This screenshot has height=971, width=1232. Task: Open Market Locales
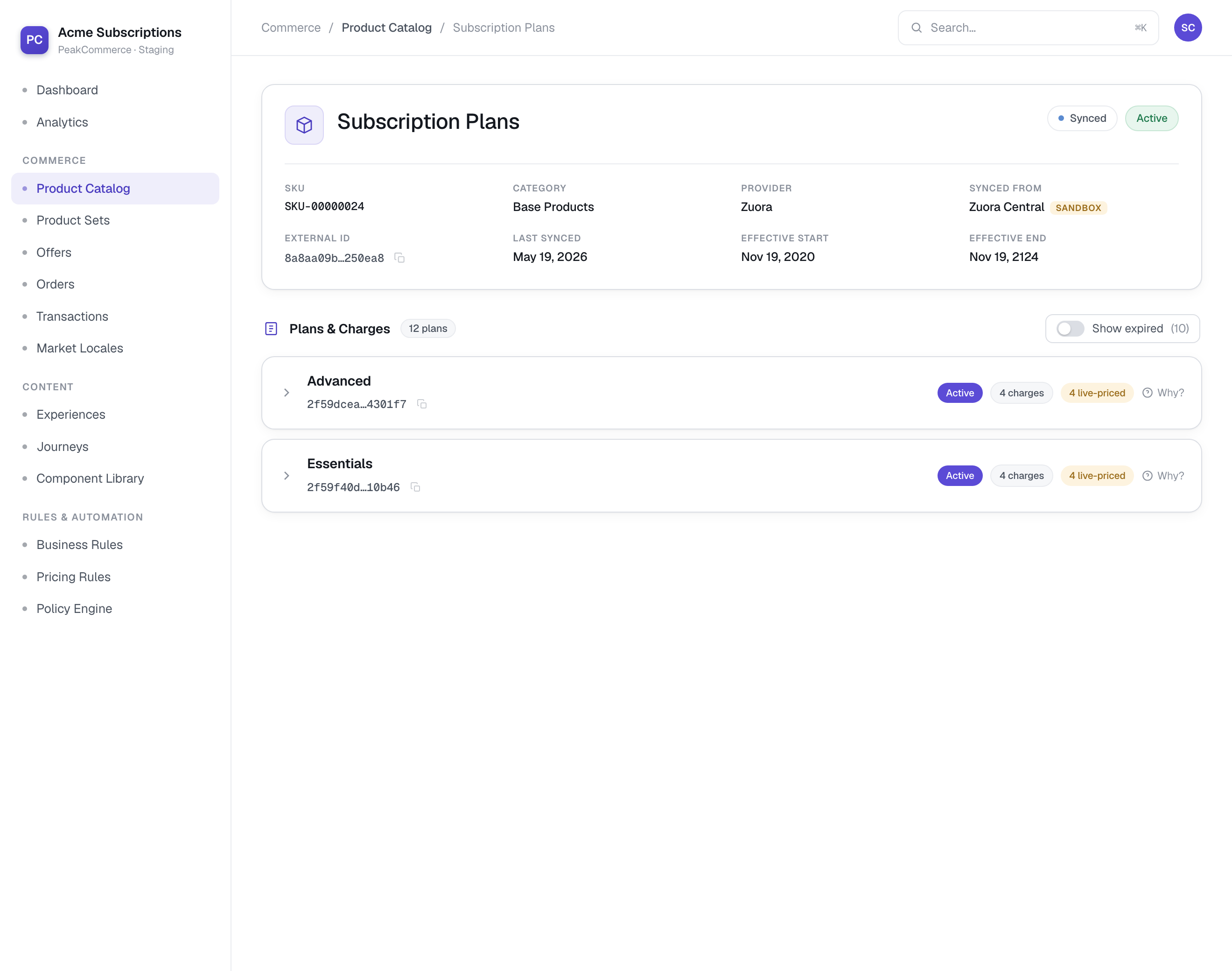click(115, 349)
